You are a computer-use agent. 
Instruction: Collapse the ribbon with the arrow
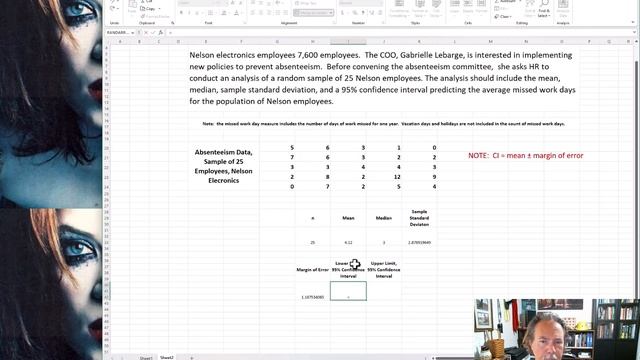[633, 23]
